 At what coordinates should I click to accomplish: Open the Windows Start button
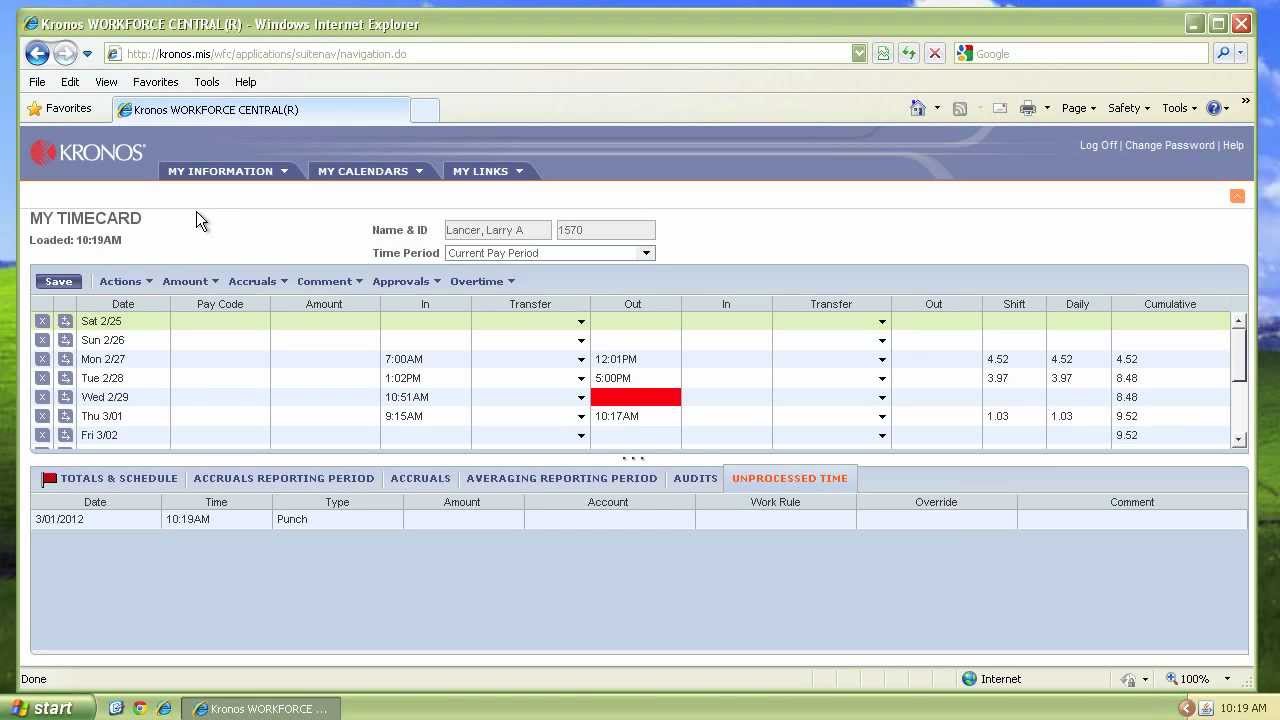point(48,708)
